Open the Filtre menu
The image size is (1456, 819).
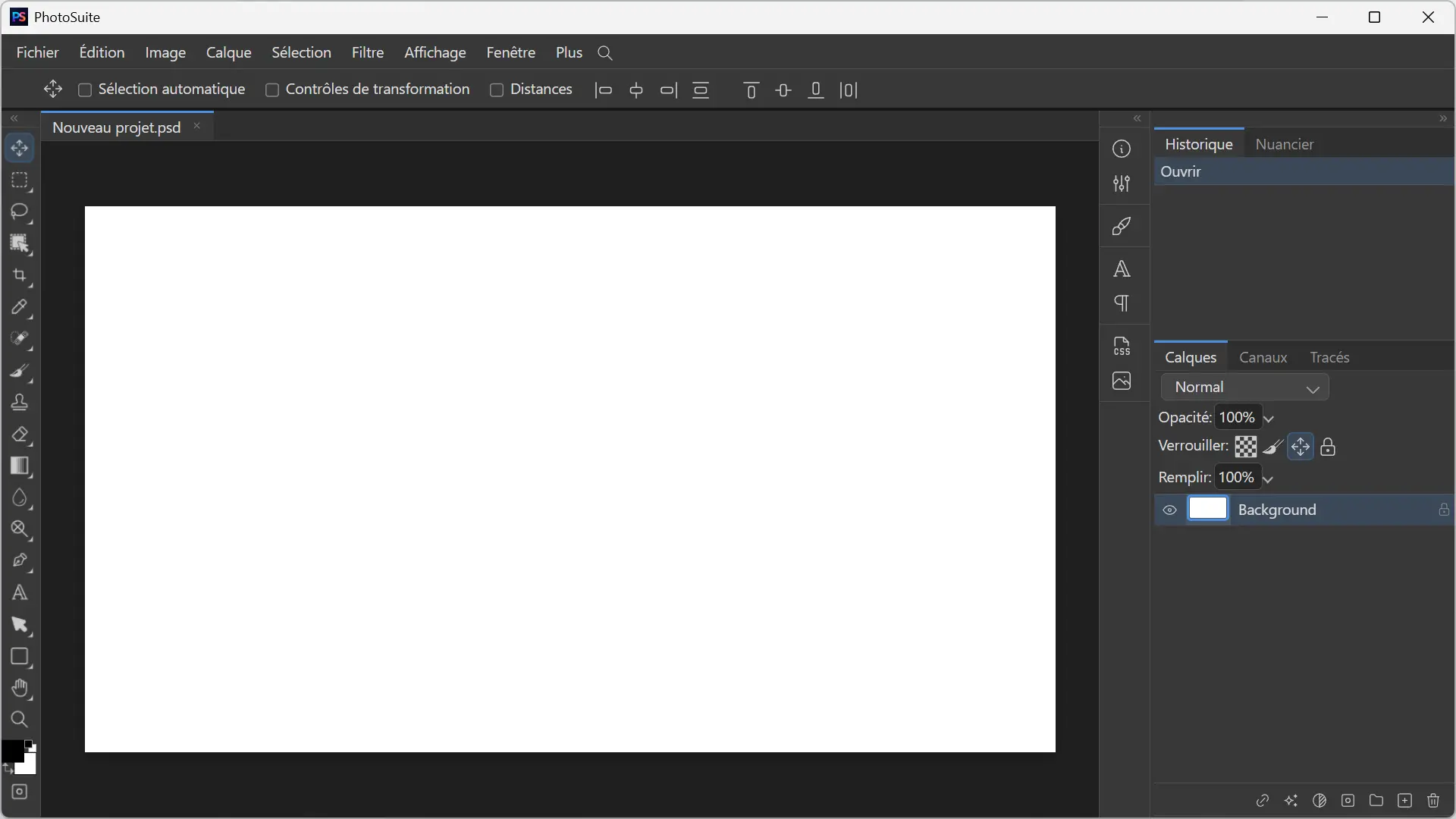click(x=368, y=52)
